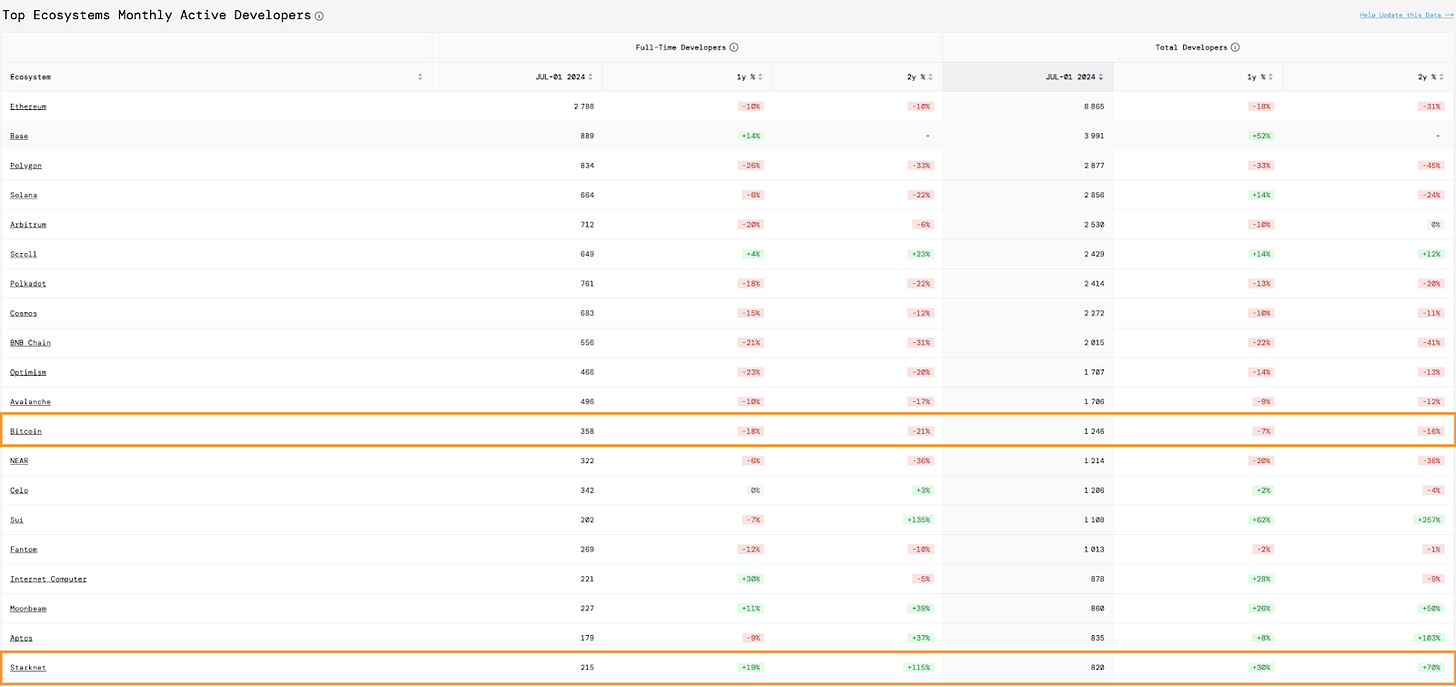Sort Total Developers 1y % column
The image size is (1456, 687).
(1271, 77)
